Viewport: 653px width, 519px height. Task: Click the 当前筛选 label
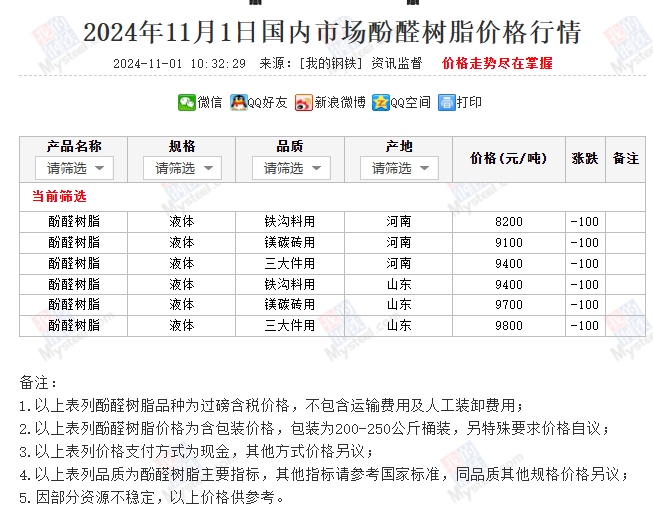pyautogui.click(x=60, y=196)
